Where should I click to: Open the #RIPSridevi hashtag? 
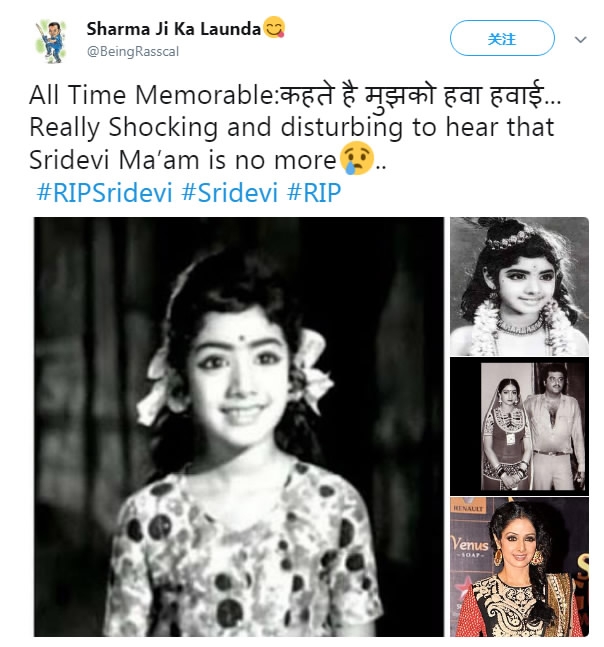pyautogui.click(x=106, y=191)
